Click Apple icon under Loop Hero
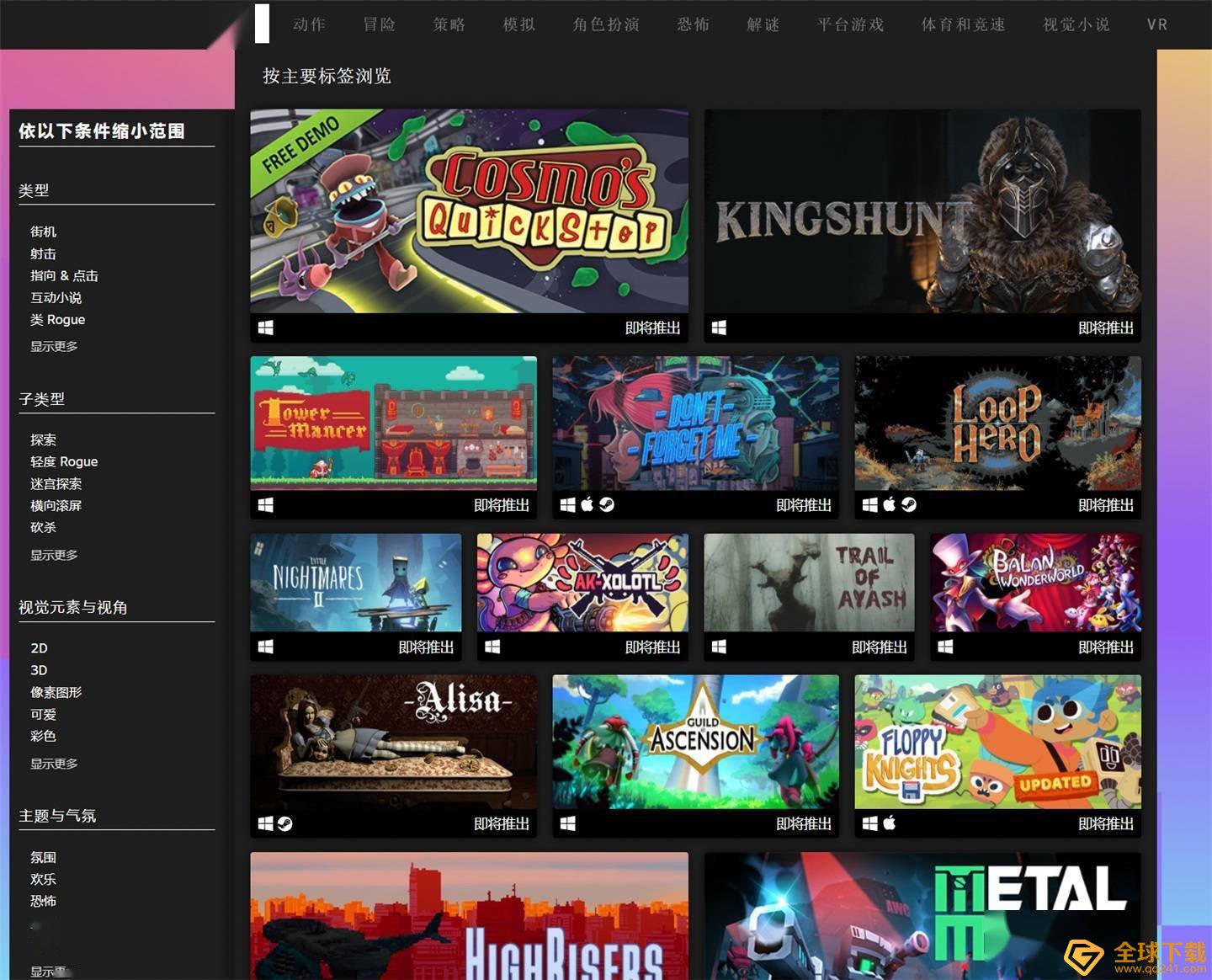Viewport: 1212px width, 980px height. [890, 504]
